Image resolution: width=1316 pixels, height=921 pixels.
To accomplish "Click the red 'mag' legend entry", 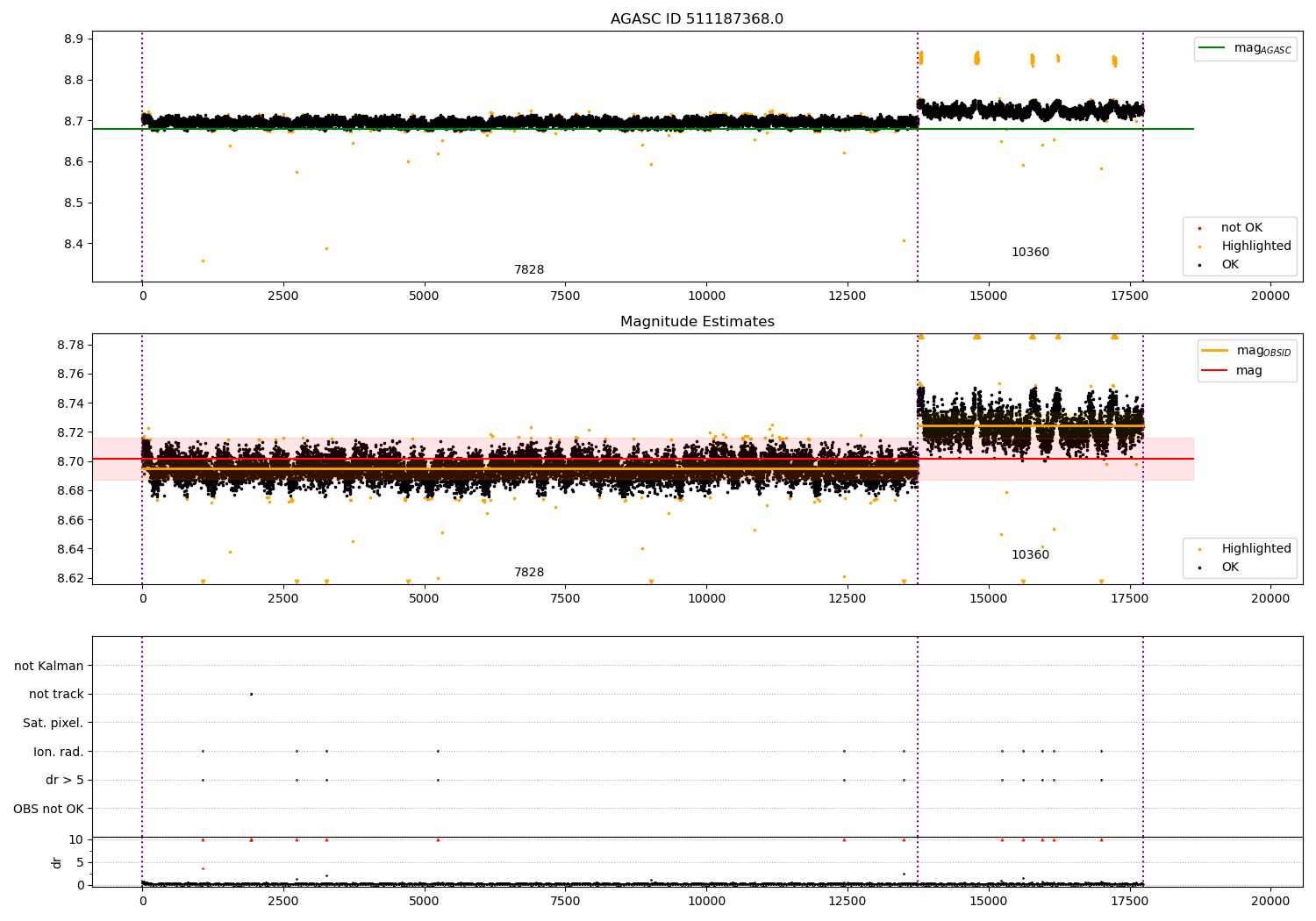I will 1232,371.
